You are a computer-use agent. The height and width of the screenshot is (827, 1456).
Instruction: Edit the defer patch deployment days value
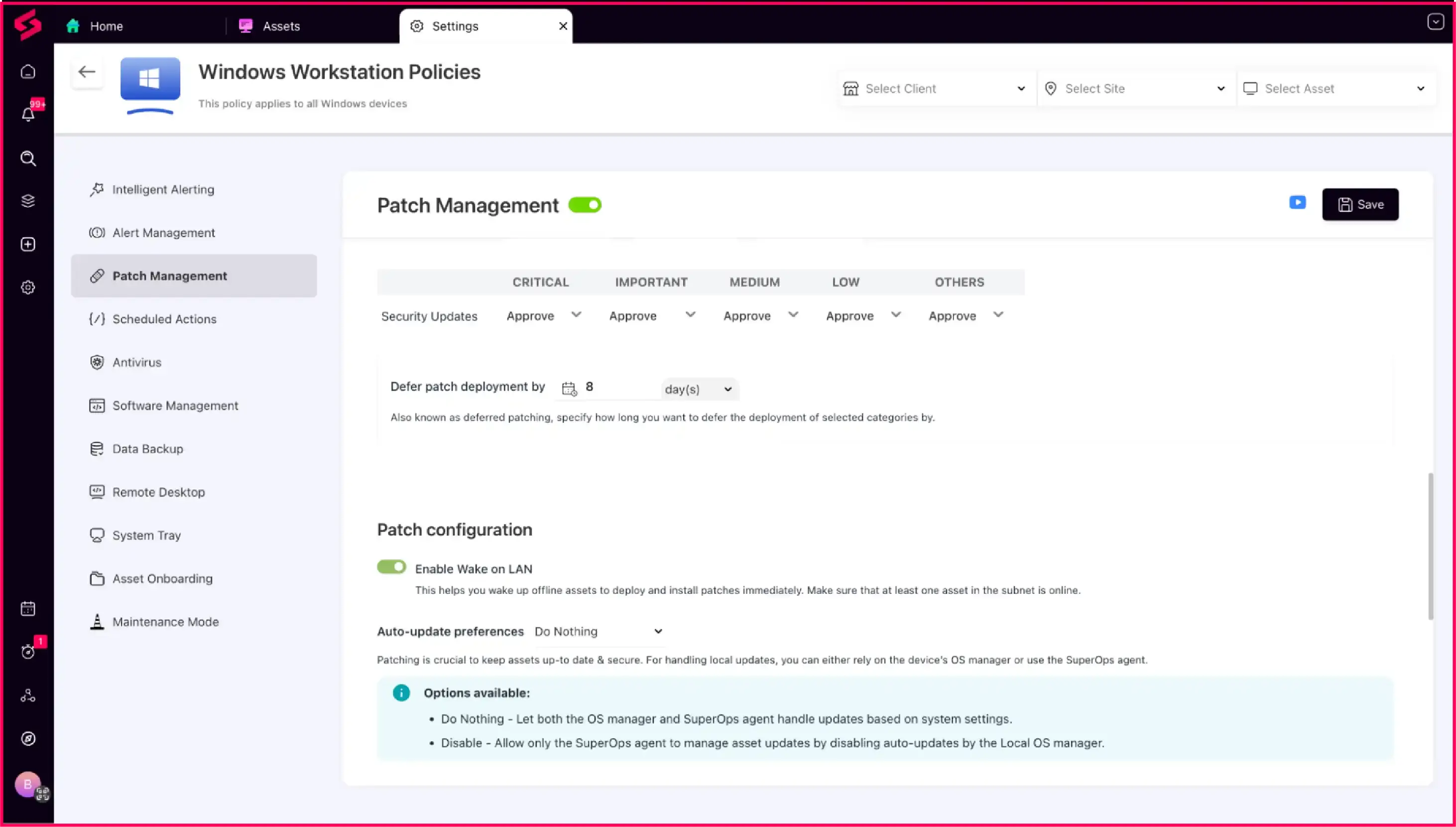click(602, 388)
